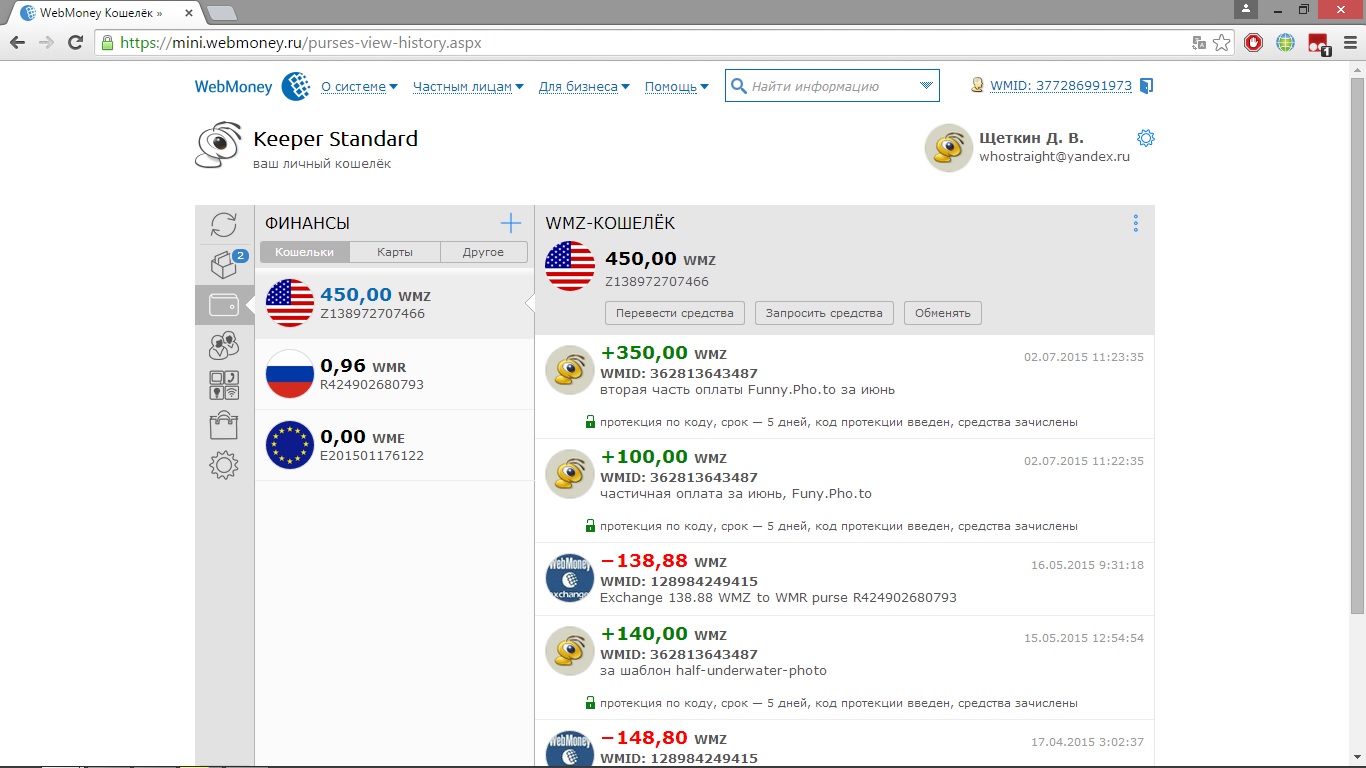Click the Запросить средства button
1366x768 pixels.
[x=824, y=313]
